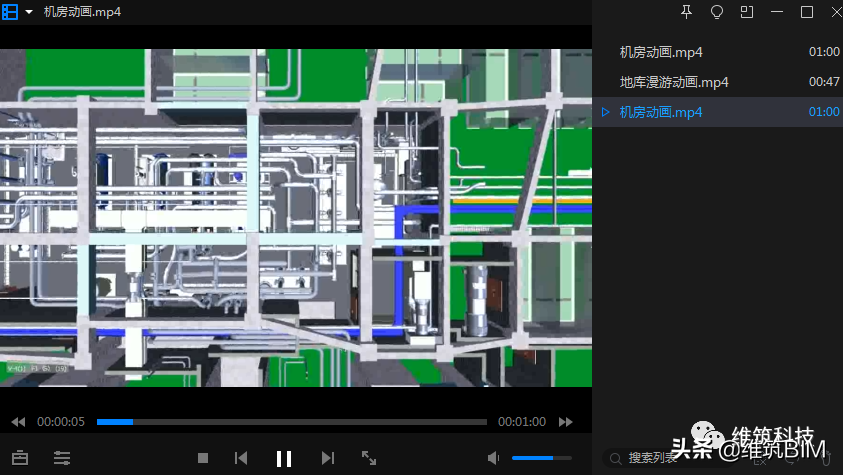Open the toolbox icon in bottom bar
The image size is (843, 475).
click(x=20, y=458)
